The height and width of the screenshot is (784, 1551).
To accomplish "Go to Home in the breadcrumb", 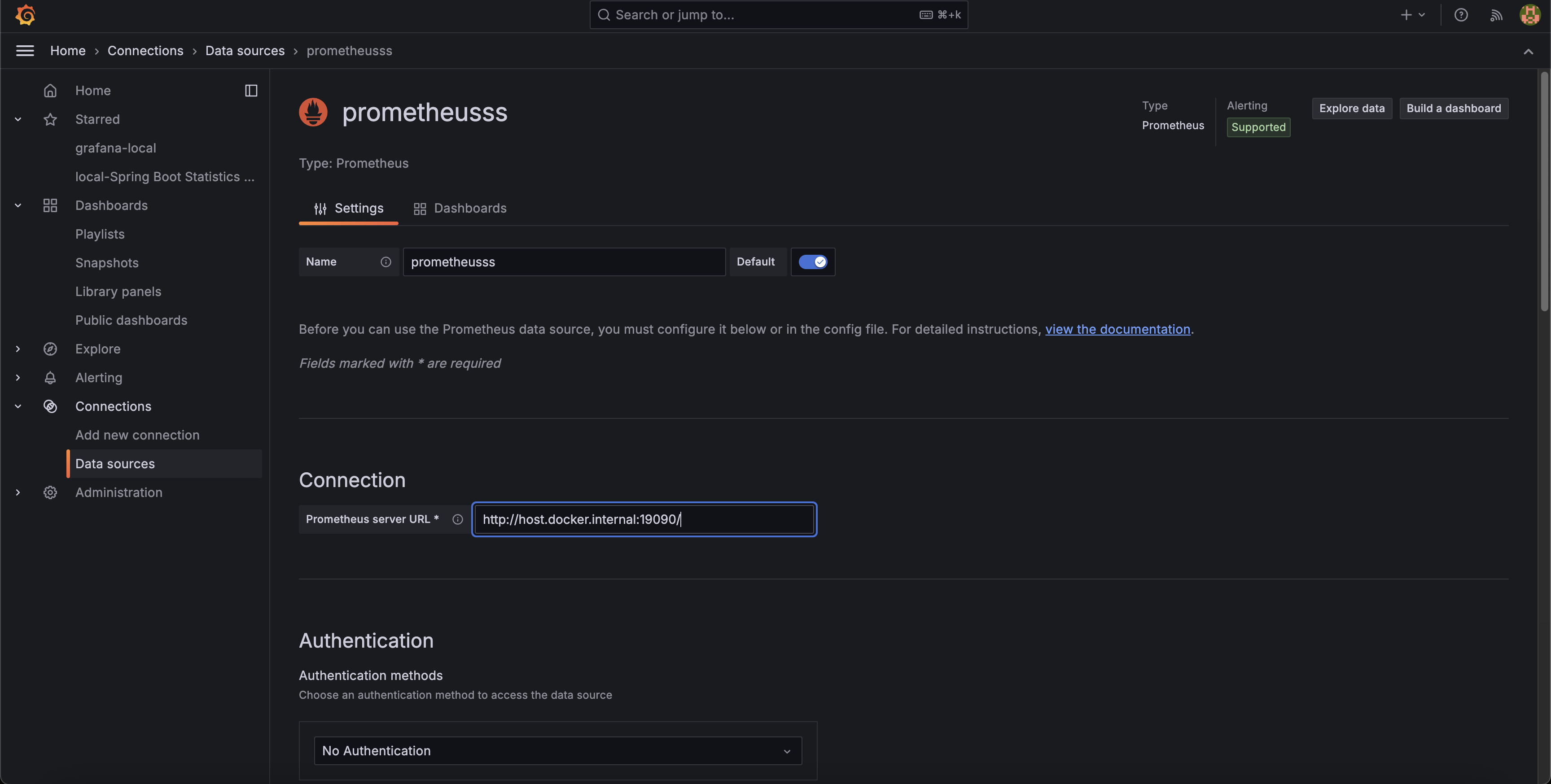I will 67,51.
